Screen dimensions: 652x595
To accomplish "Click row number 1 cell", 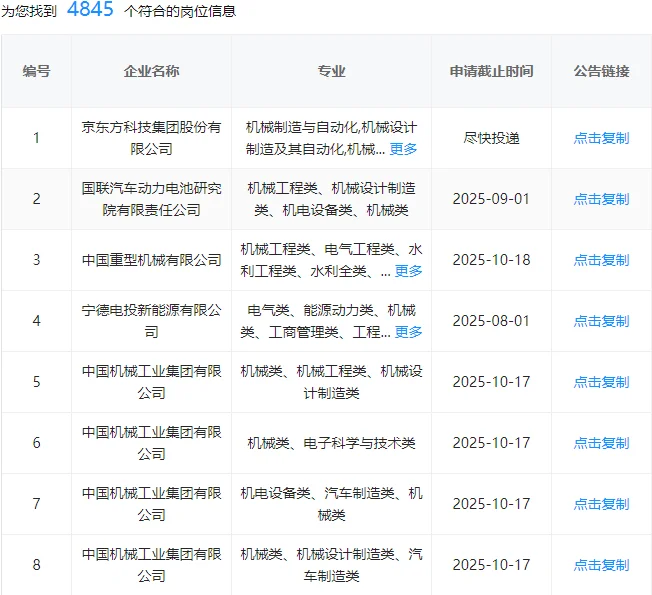I will tap(37, 138).
